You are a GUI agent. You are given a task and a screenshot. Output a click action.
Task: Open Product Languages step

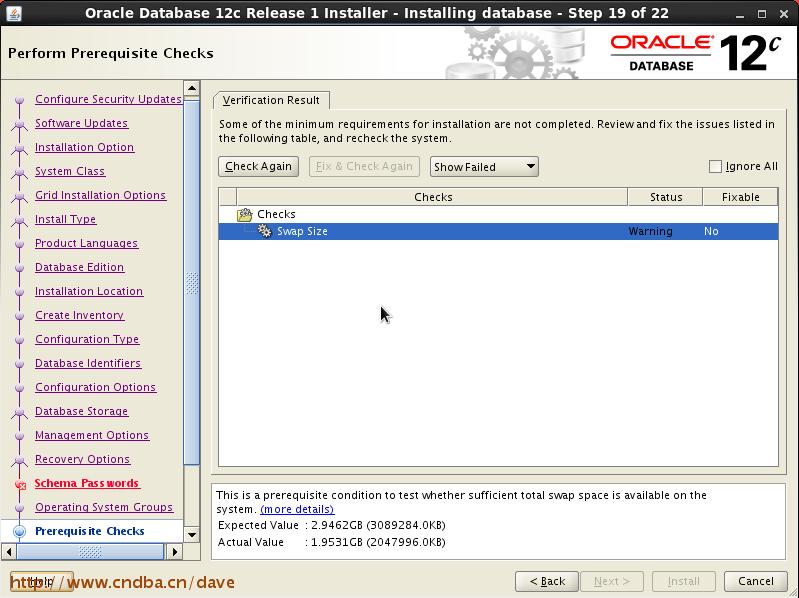pyautogui.click(x=86, y=243)
